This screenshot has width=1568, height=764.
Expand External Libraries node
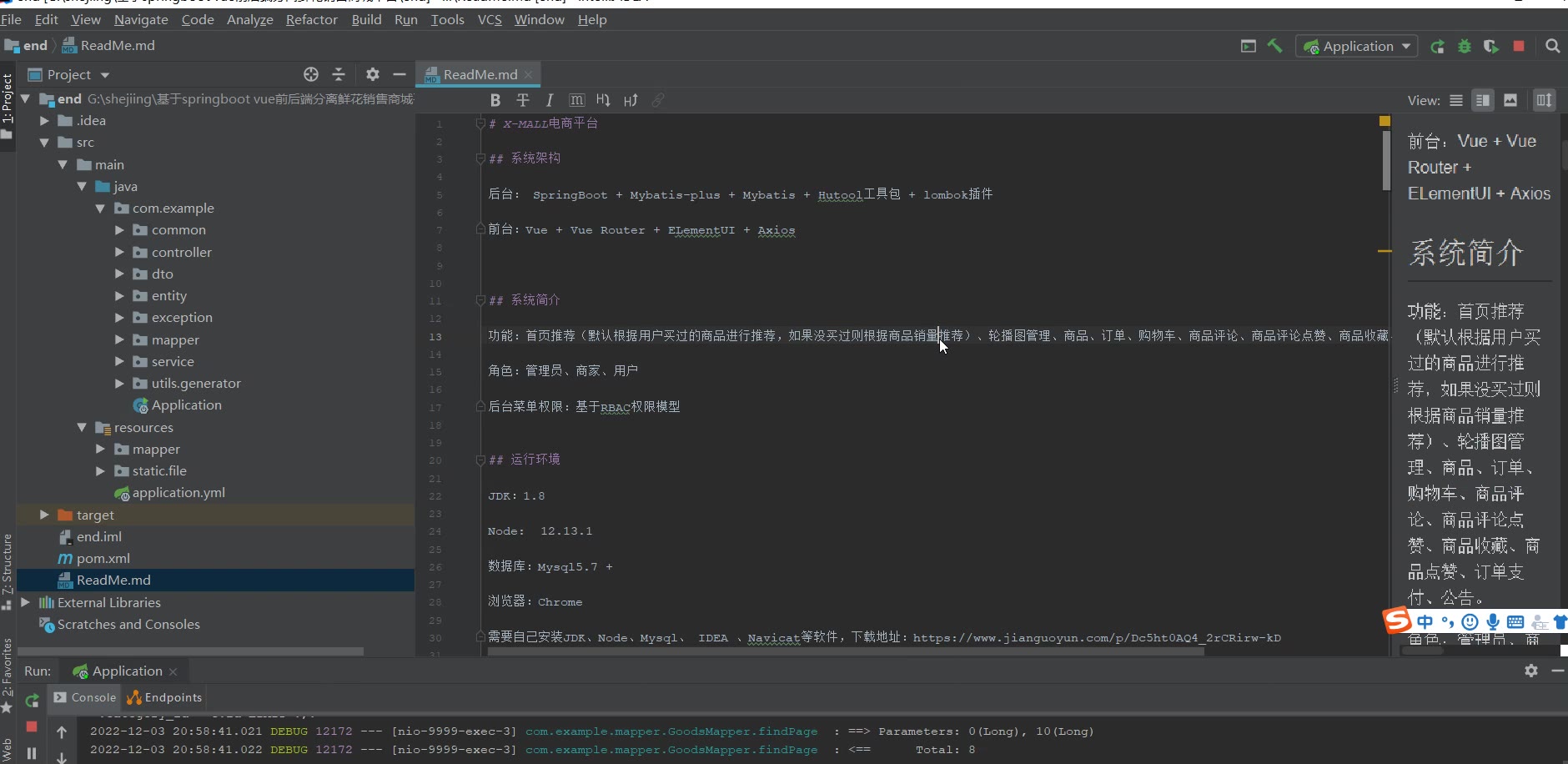pos(25,602)
